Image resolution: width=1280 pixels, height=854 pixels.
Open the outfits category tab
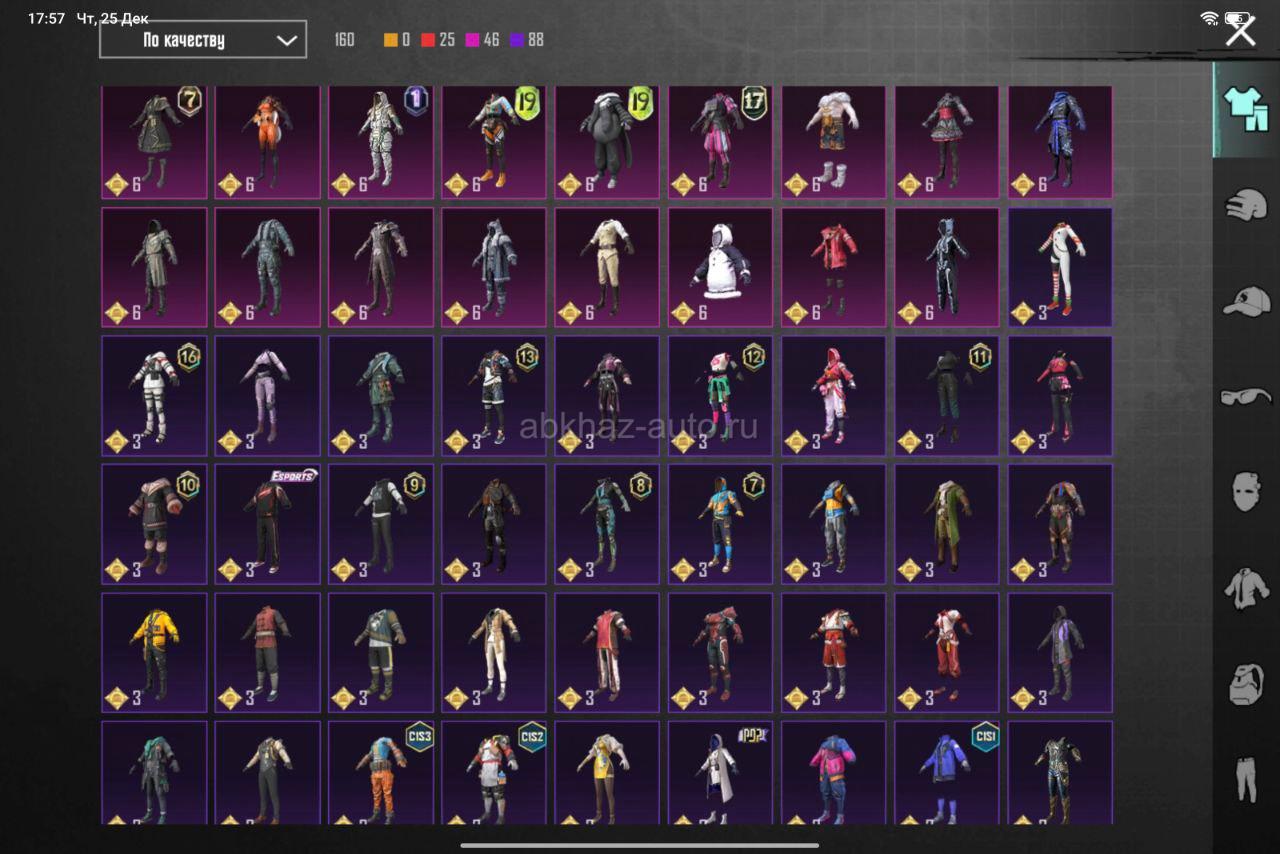(x=1245, y=109)
